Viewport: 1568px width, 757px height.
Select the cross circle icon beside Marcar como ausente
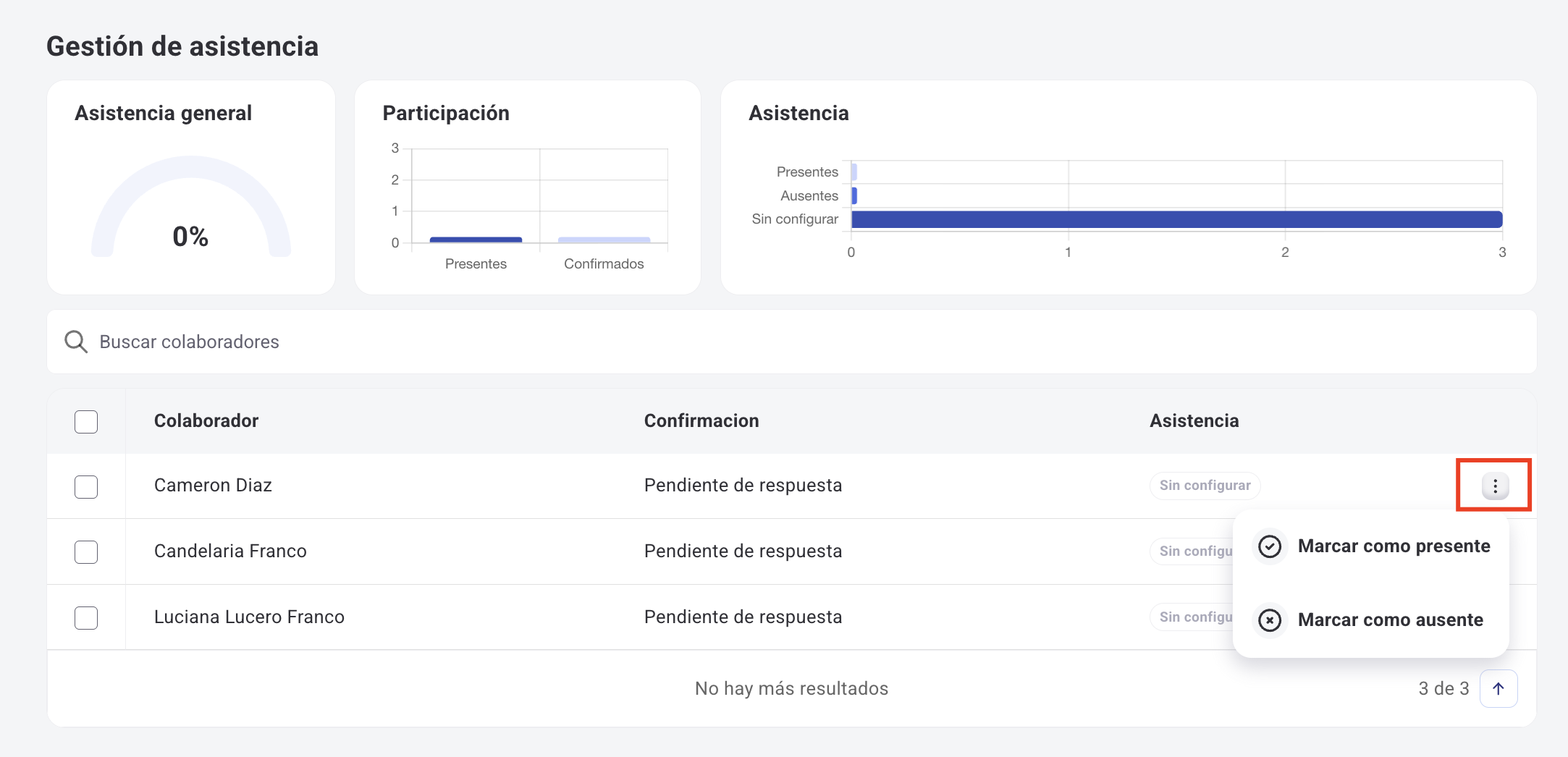coord(1270,620)
